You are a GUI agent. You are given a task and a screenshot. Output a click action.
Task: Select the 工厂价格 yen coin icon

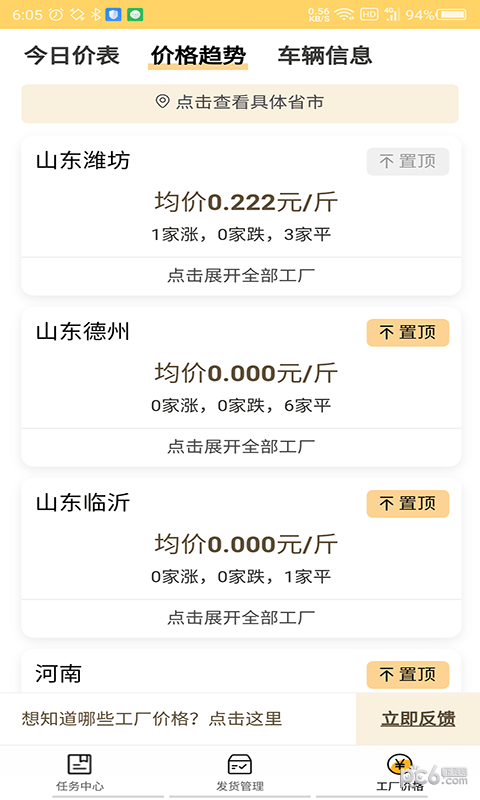[399, 764]
